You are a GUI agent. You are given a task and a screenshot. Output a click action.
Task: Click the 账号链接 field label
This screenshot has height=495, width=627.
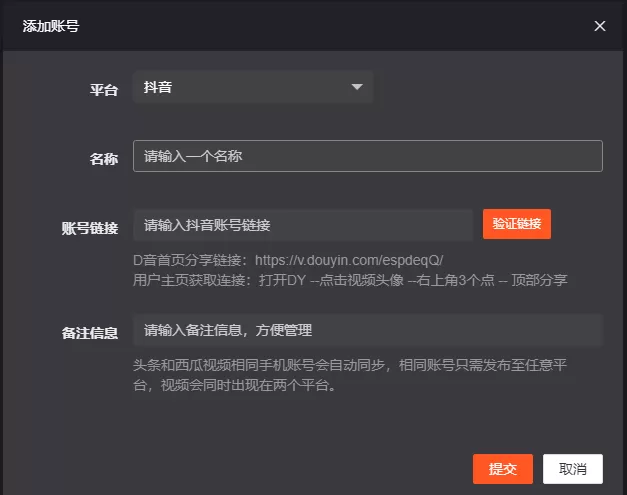click(x=90, y=227)
